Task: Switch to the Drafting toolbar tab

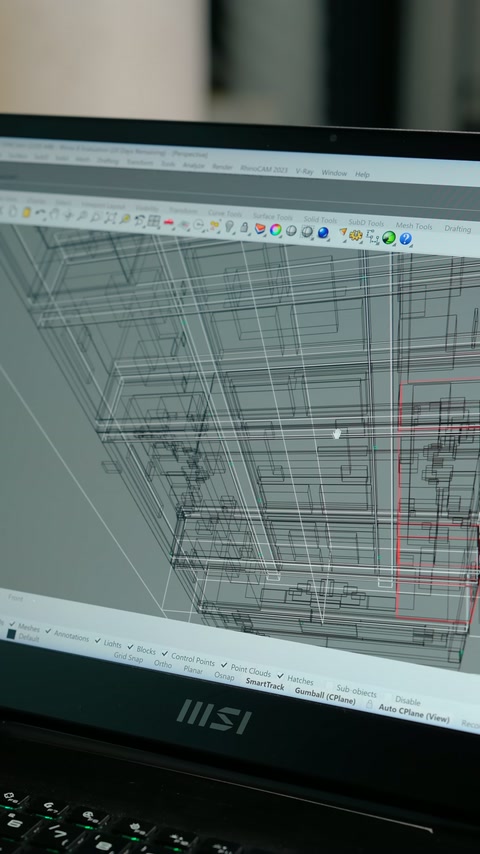Action: pyautogui.click(x=458, y=229)
